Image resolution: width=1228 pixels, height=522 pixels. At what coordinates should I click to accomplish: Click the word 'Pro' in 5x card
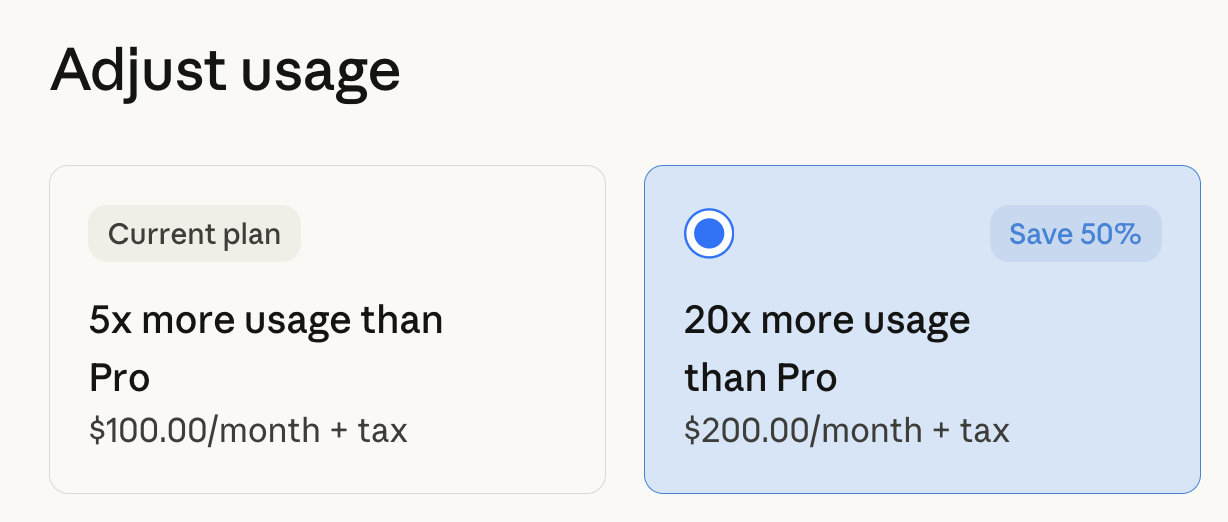[x=119, y=378]
